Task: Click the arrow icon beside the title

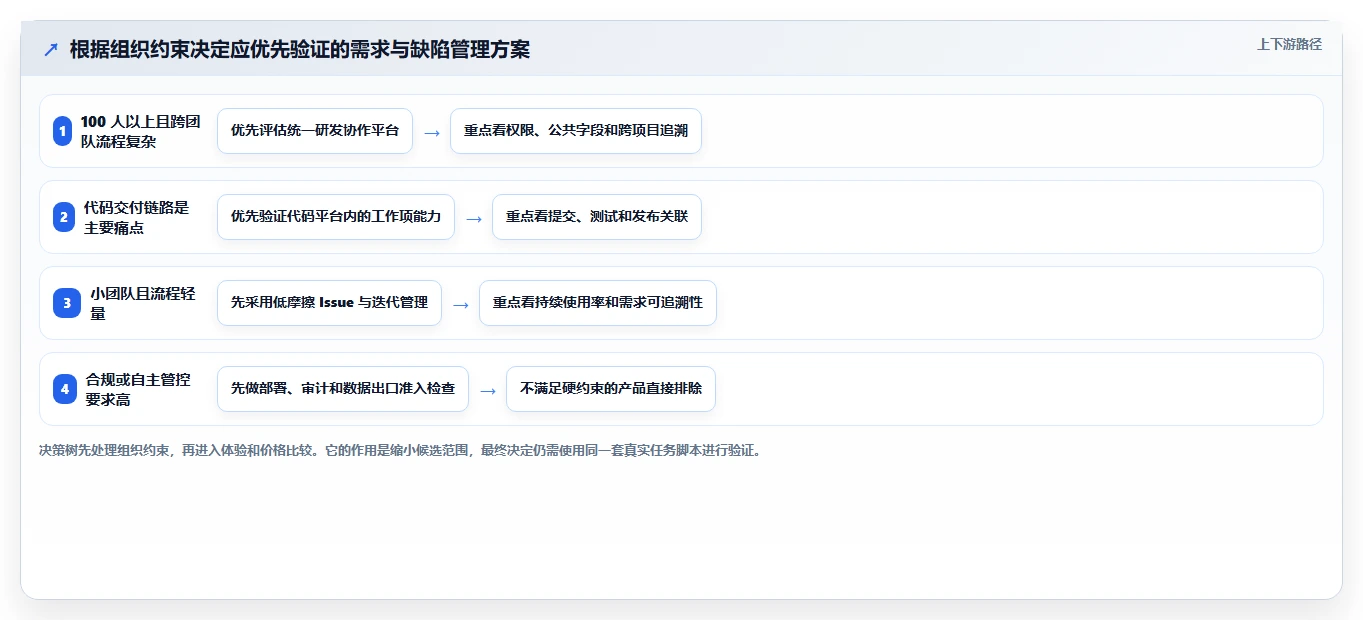Action: click(x=51, y=50)
